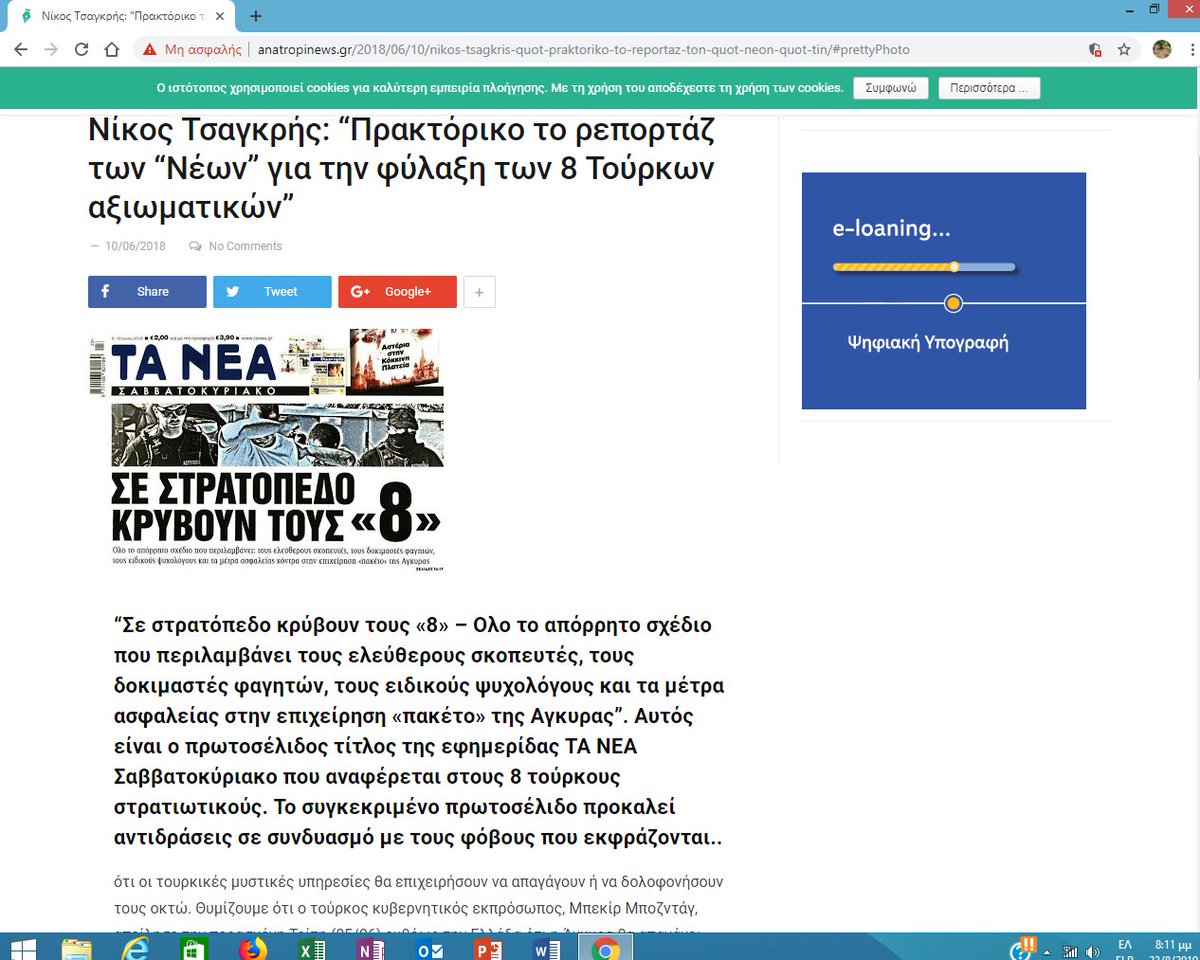Click the e-loaning progress slider handle

954,267
